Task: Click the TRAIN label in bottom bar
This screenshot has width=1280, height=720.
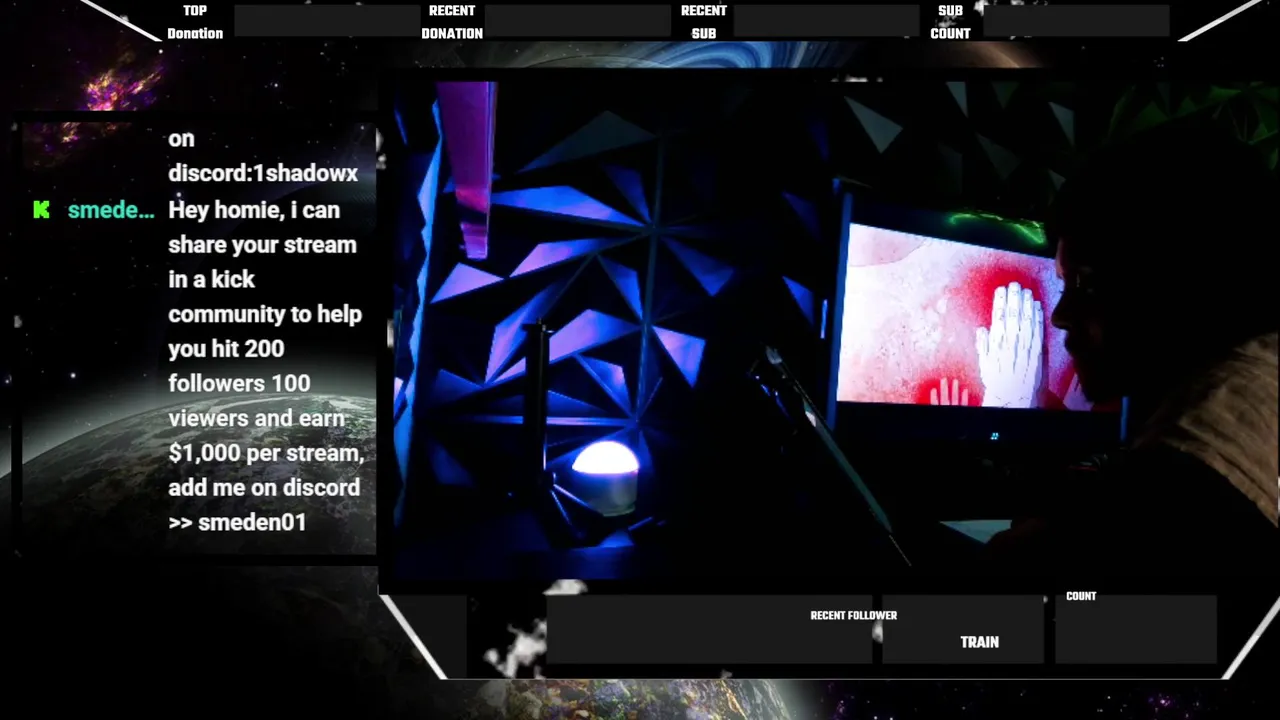Action: (979, 642)
